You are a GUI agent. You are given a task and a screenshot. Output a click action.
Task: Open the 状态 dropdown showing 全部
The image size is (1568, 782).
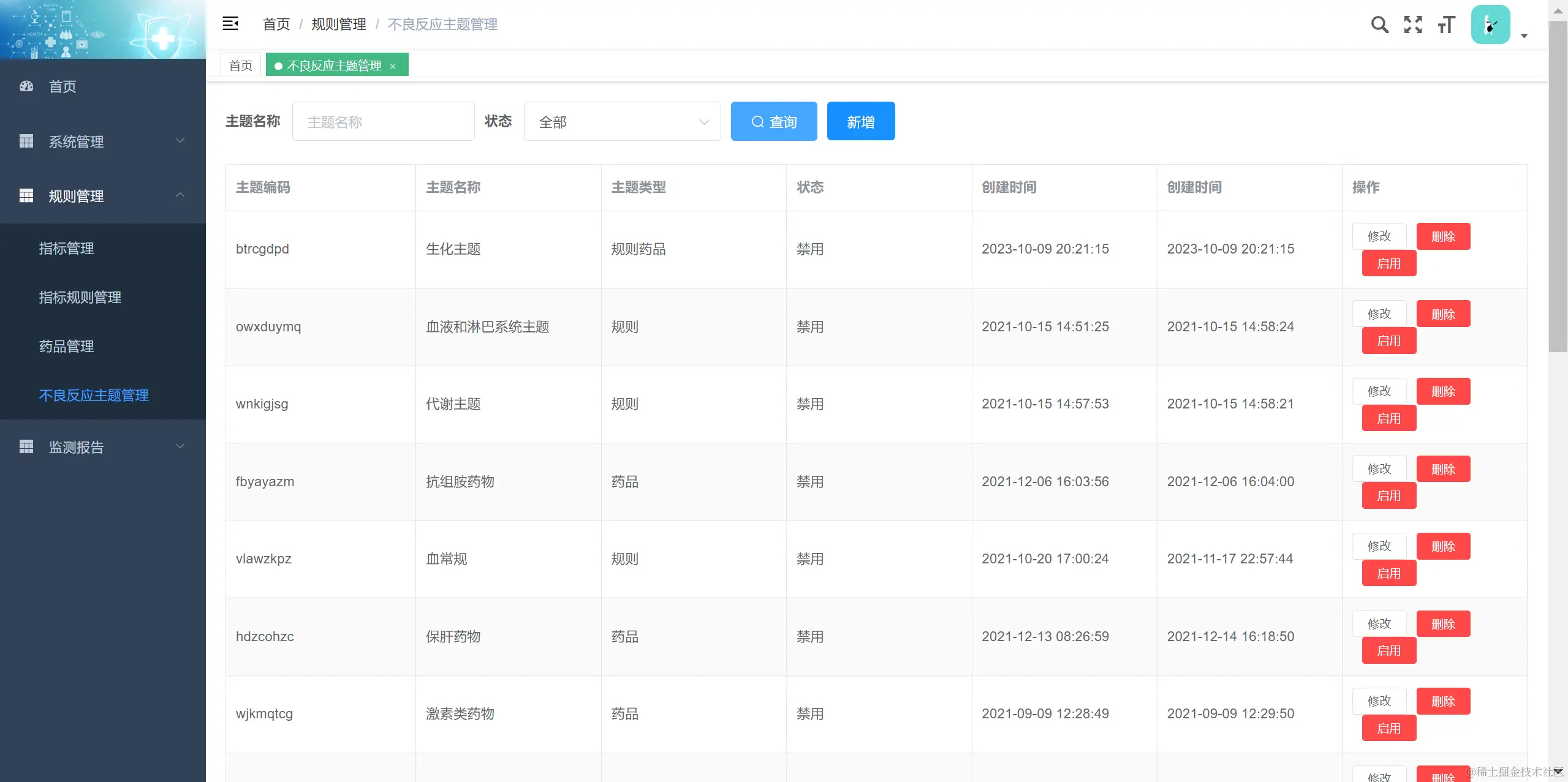click(621, 121)
